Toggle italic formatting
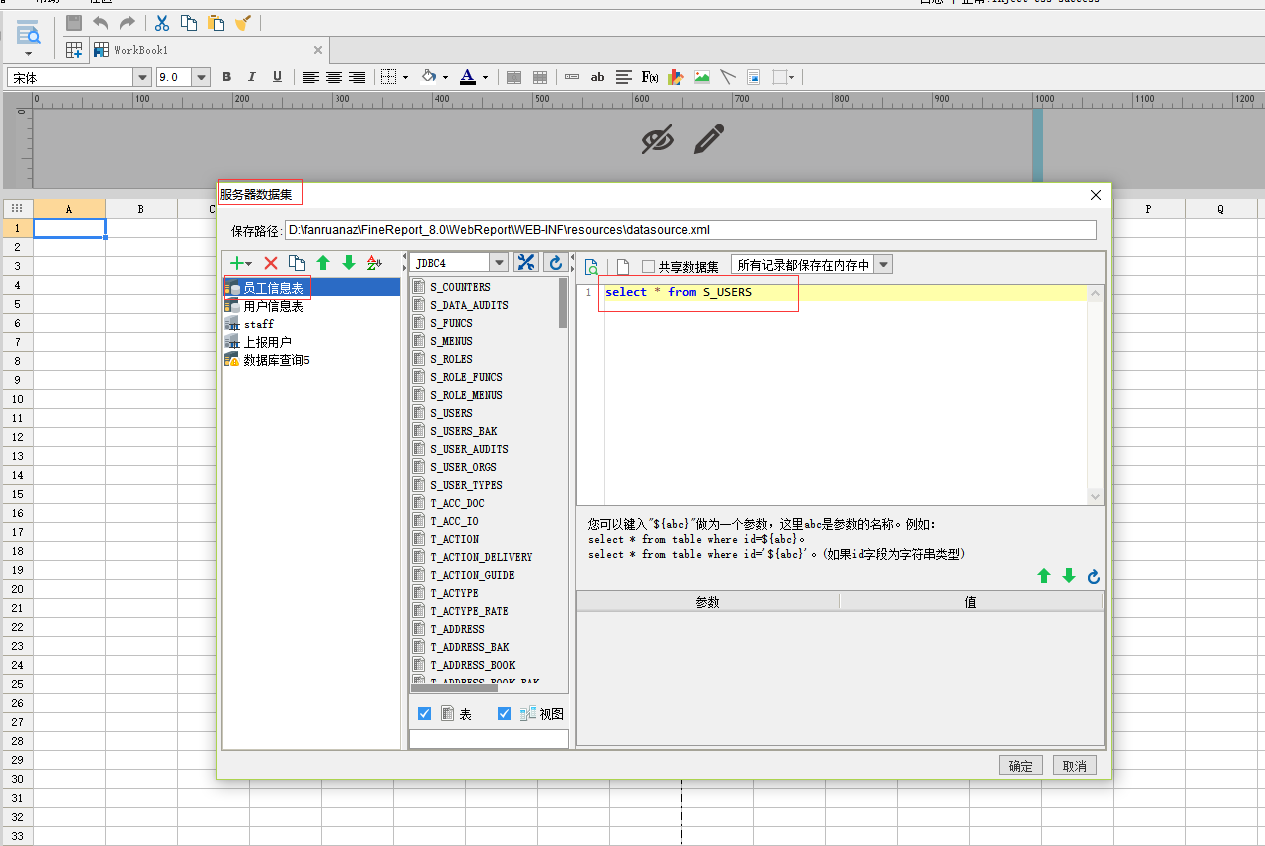Screen dimensions: 1265x846 [x=252, y=77]
